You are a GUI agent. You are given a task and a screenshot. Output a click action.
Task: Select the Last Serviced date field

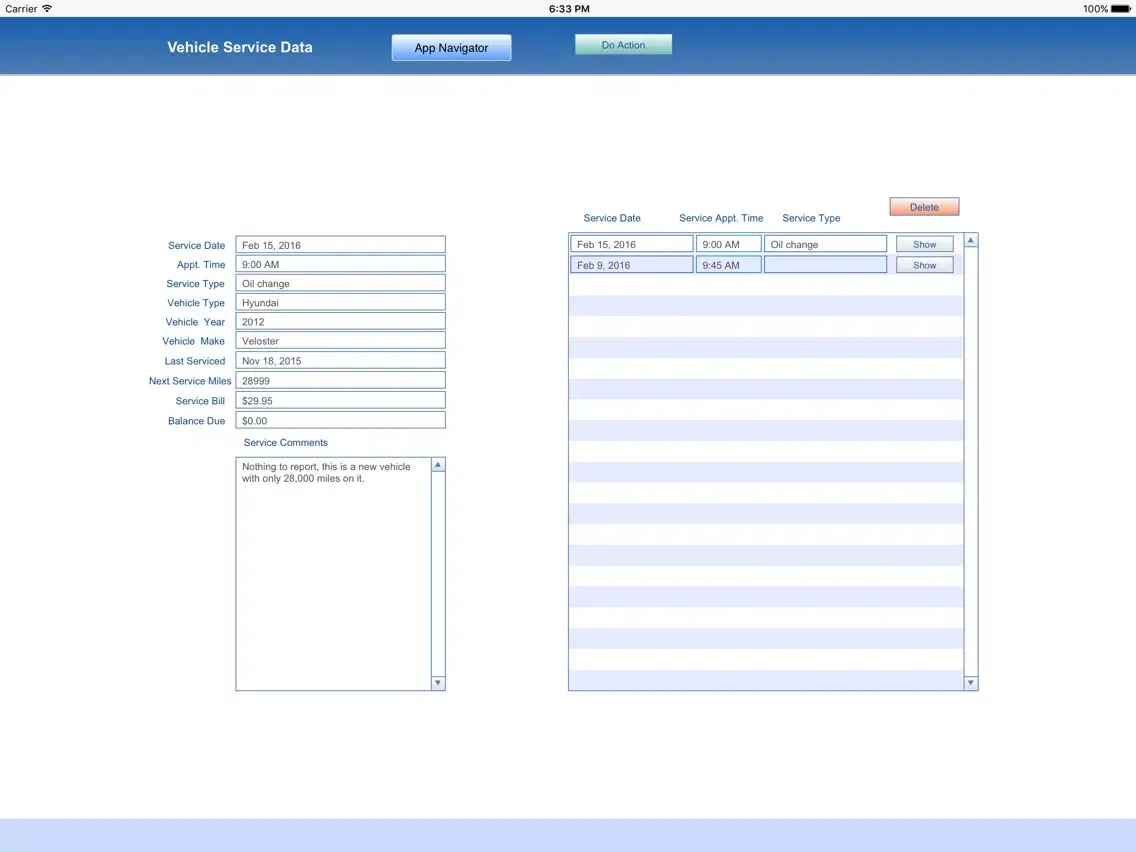coord(340,361)
